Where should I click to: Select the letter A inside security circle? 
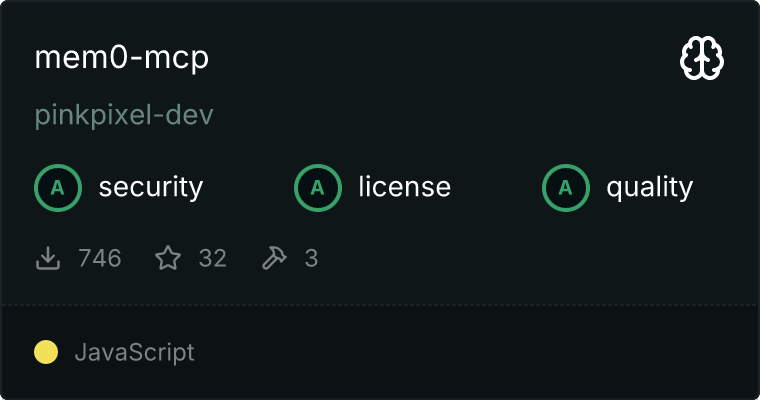pos(58,188)
